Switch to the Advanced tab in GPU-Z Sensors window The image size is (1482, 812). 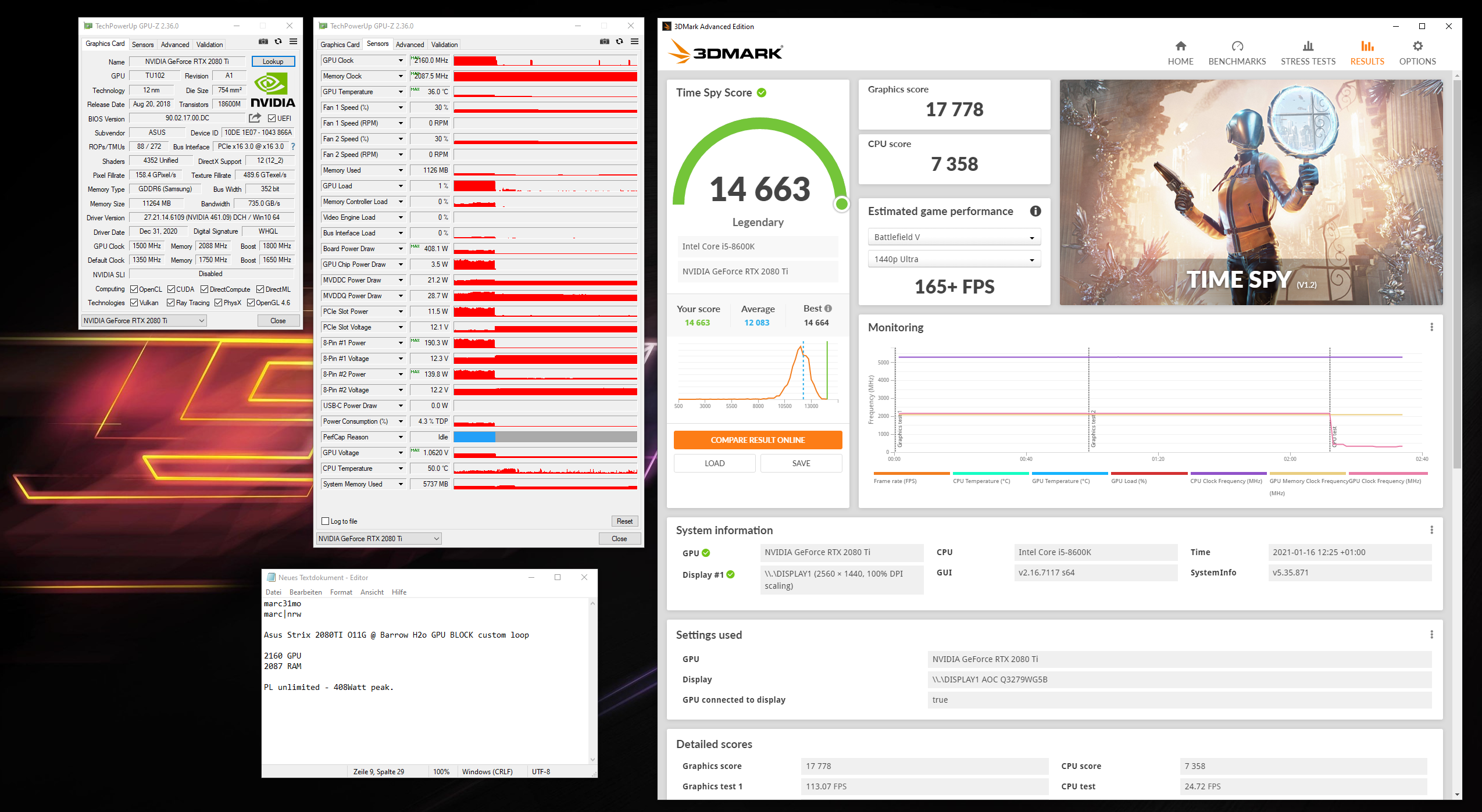coord(409,45)
